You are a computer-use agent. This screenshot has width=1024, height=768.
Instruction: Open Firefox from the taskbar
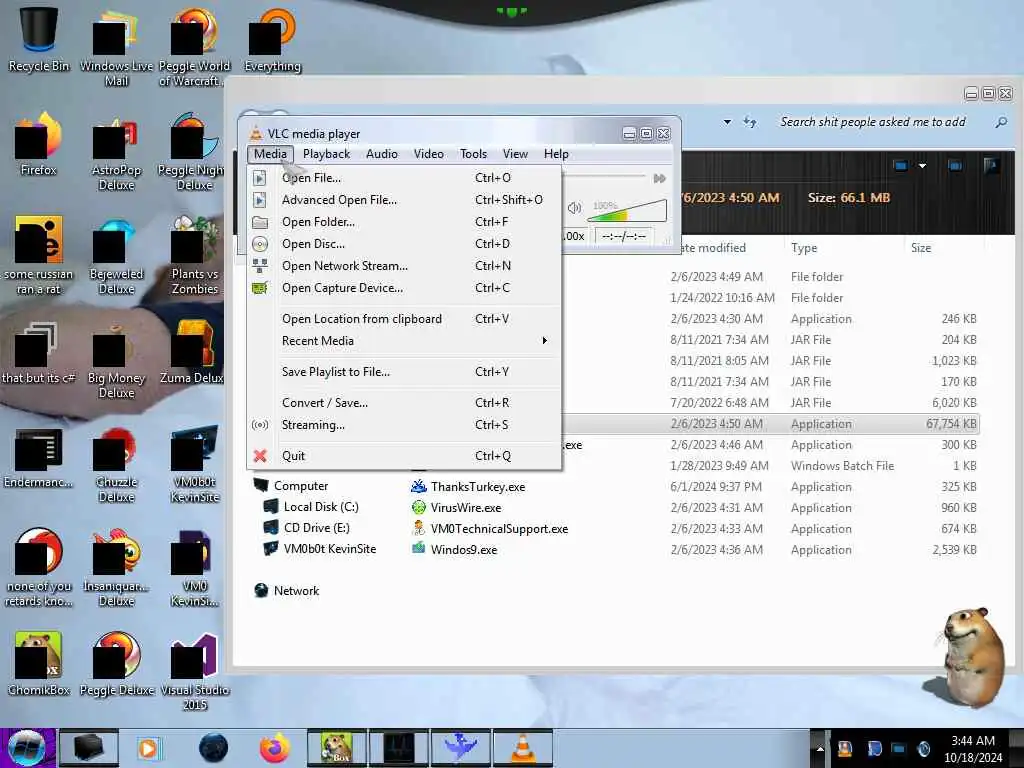tap(275, 748)
